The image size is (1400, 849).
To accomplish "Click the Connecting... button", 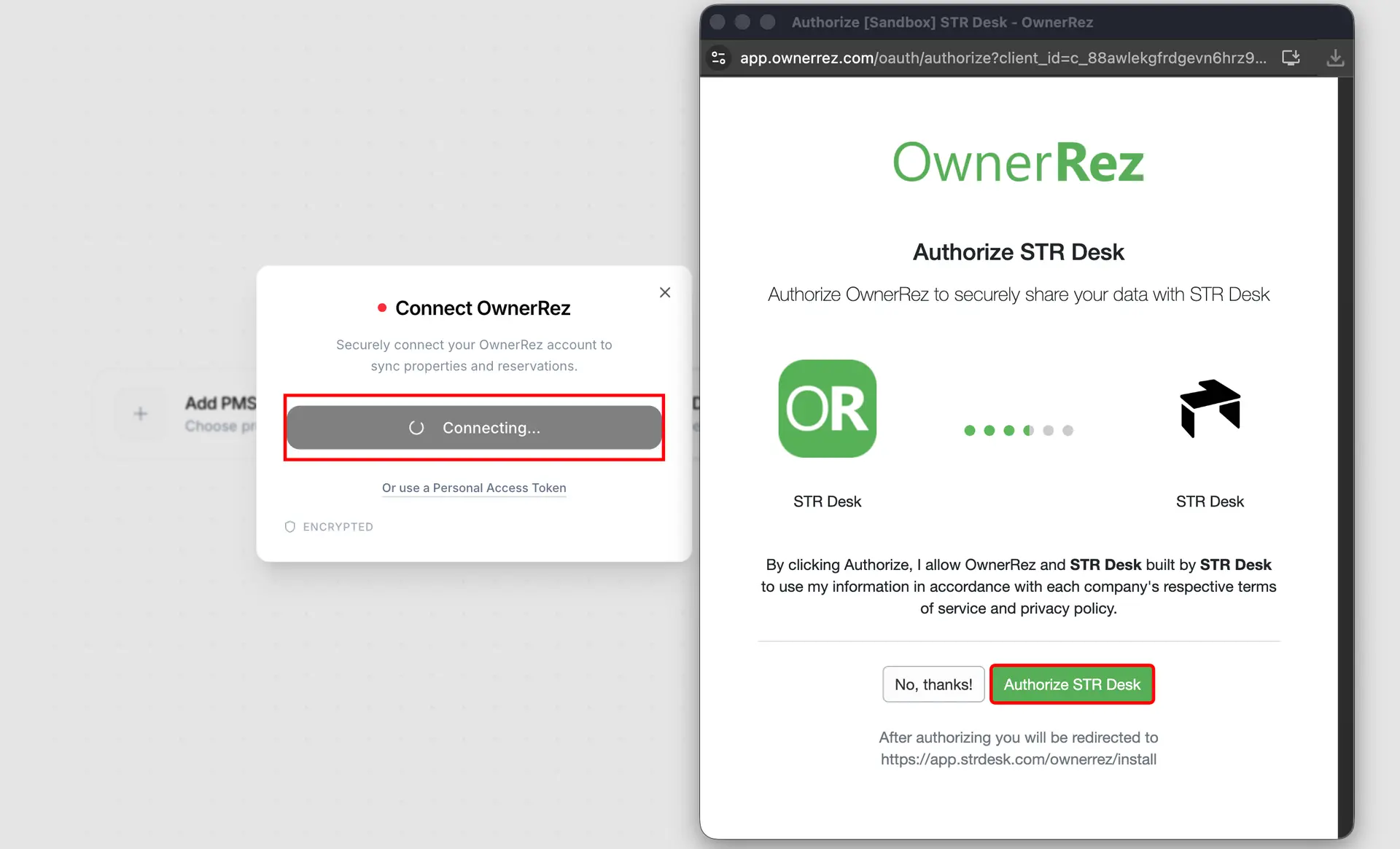I will pos(474,428).
